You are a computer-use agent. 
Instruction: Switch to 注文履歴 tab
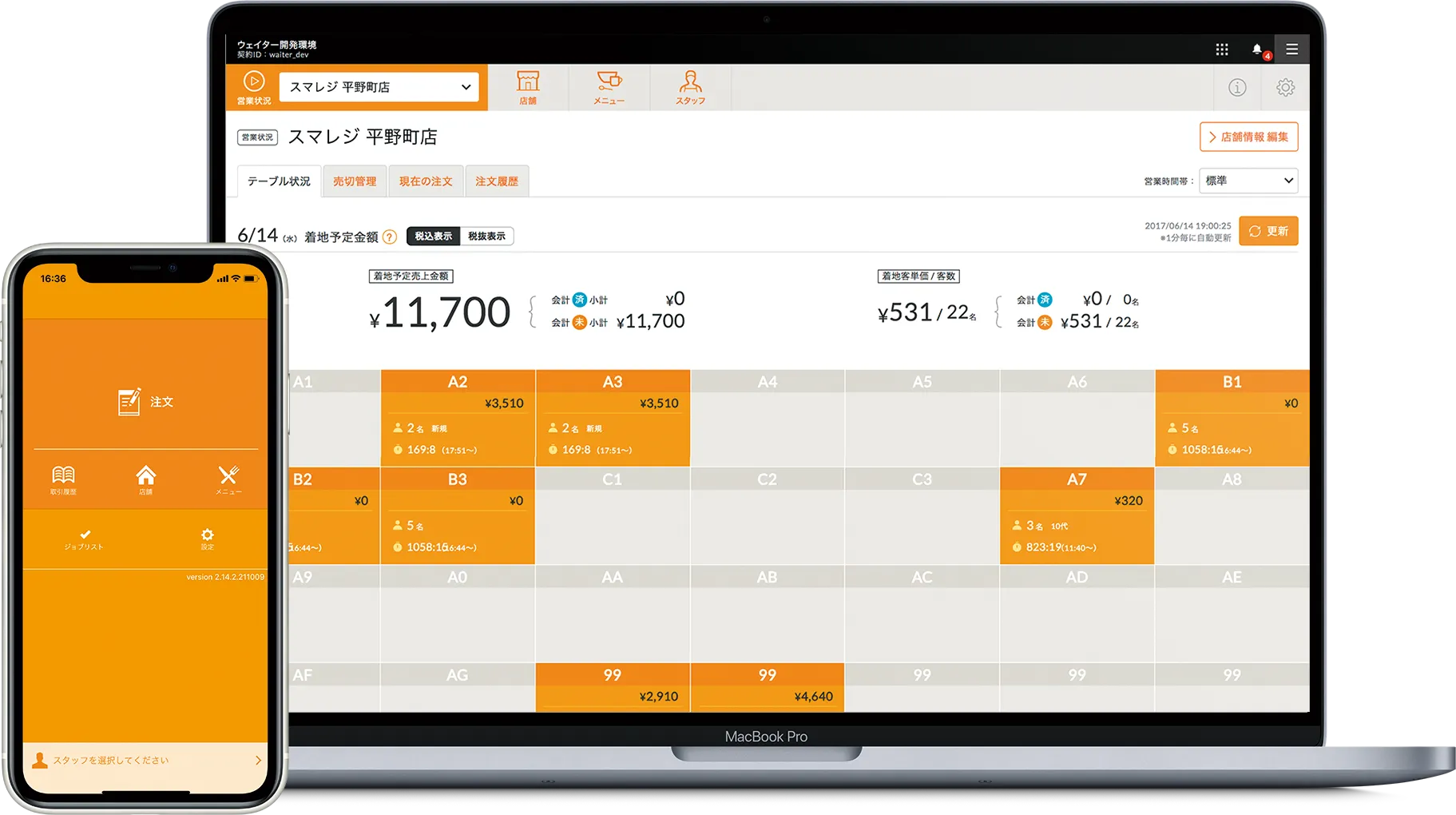click(x=497, y=181)
